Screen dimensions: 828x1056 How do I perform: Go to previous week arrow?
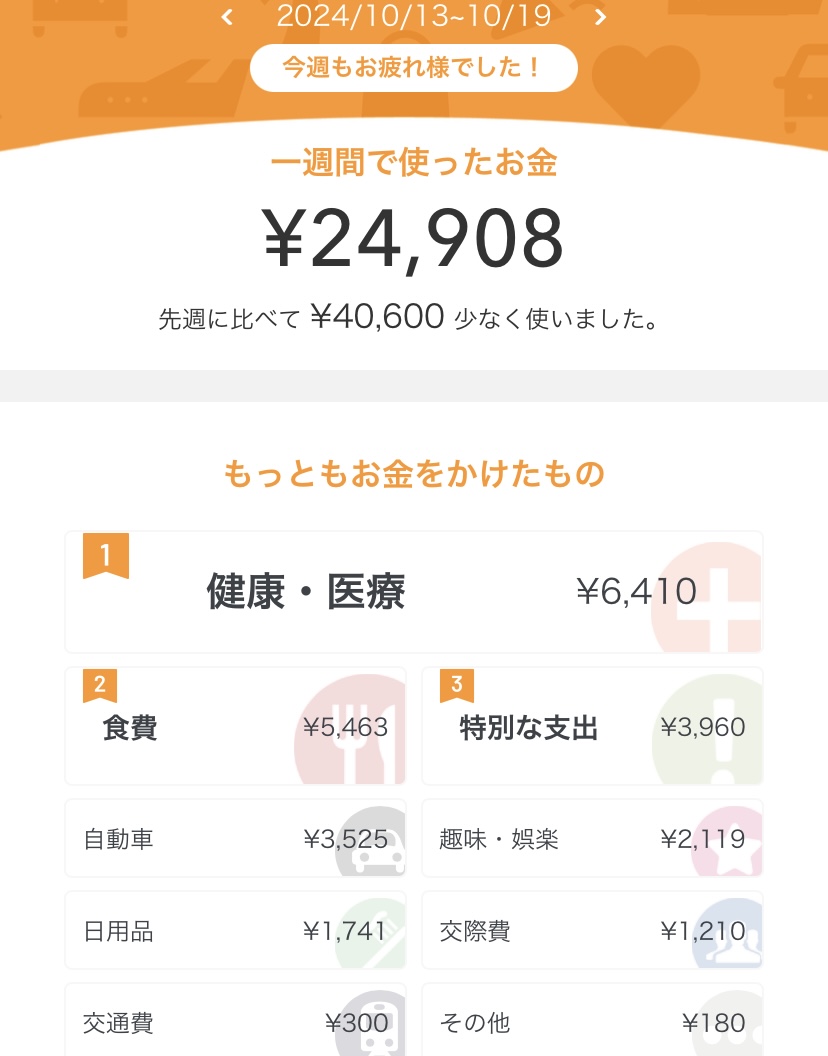[228, 17]
